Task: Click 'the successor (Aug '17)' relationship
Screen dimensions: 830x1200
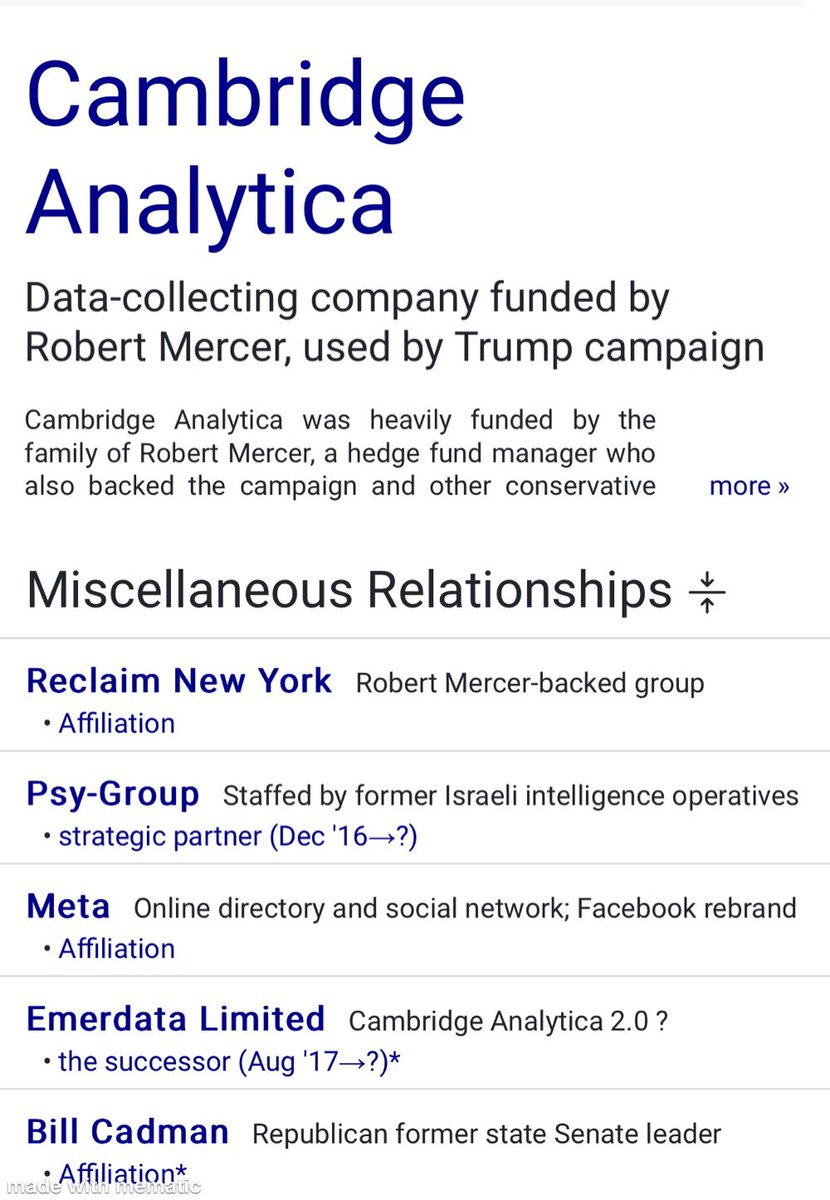Action: pos(229,1061)
